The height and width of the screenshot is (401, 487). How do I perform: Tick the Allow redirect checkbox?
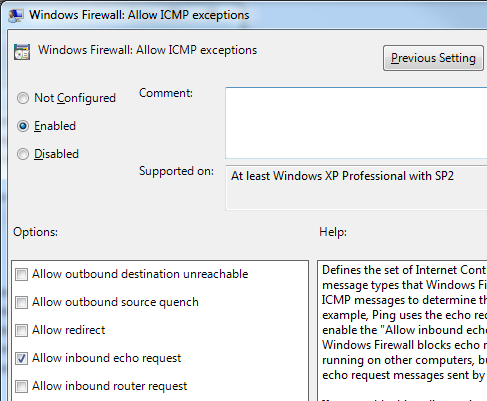22,331
